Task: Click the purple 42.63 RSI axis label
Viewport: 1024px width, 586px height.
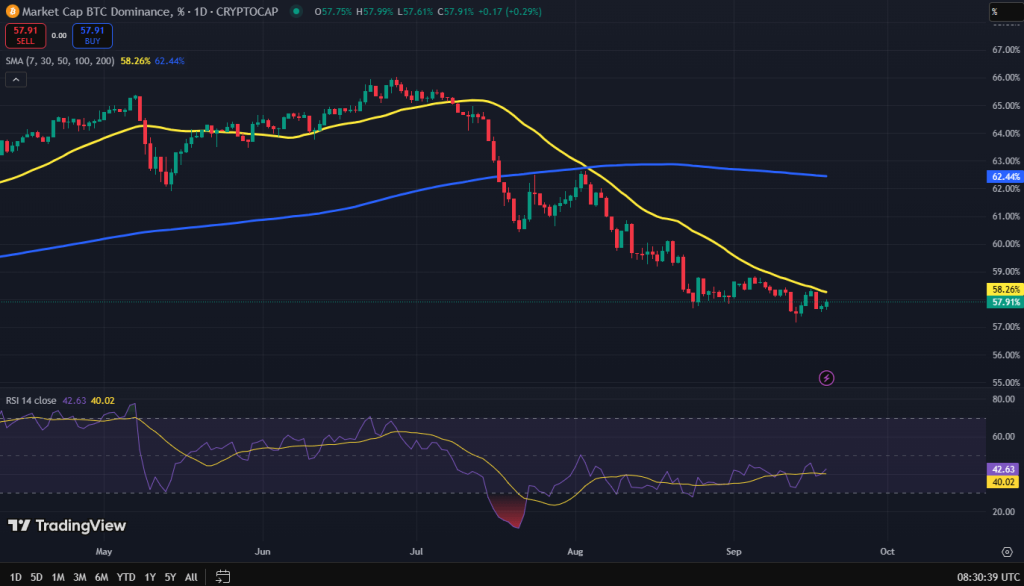Action: coord(1002,469)
